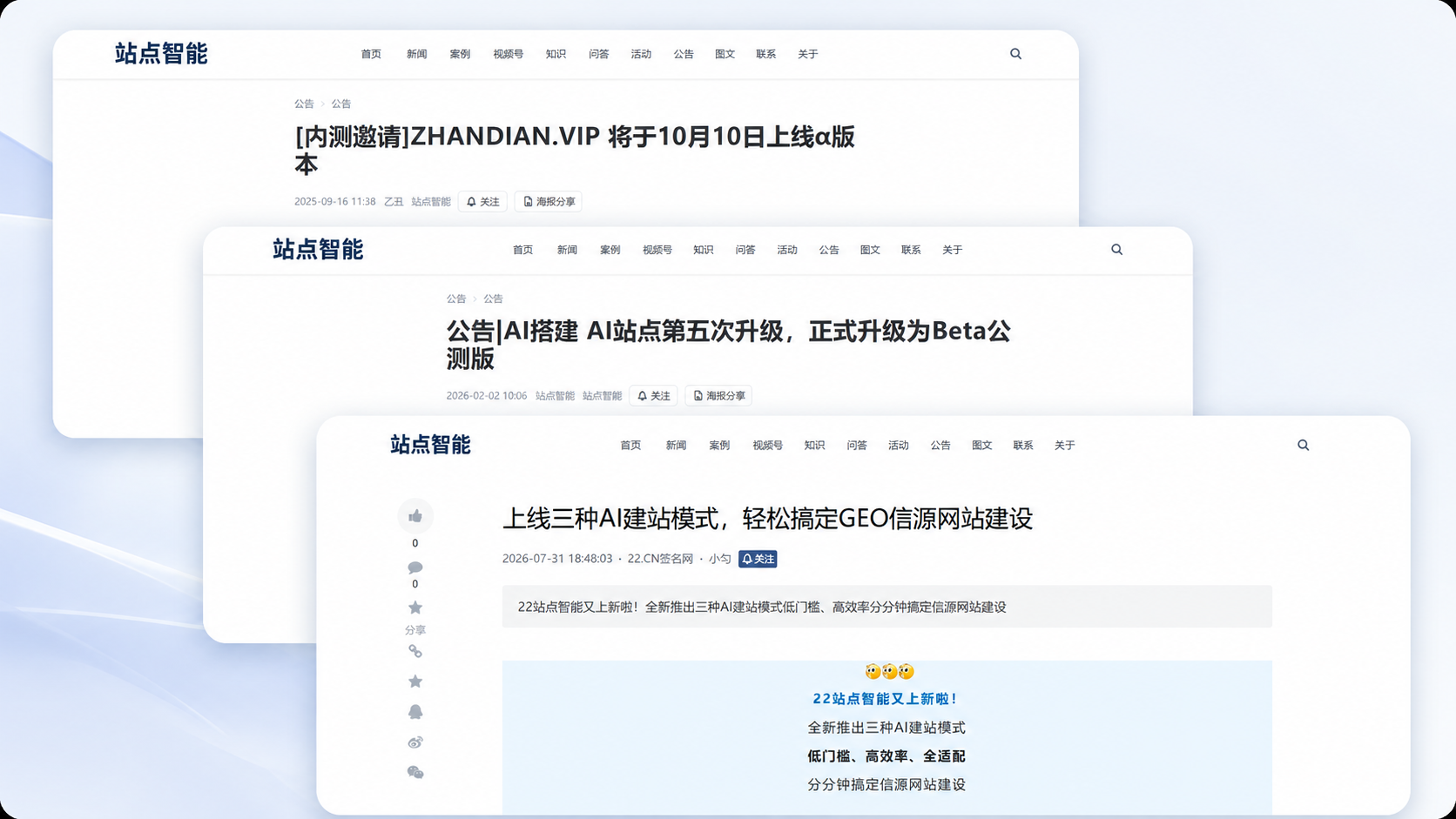Image resolution: width=1456 pixels, height=819 pixels.
Task: Select 联系 in the middle window nav
Action: [911, 250]
